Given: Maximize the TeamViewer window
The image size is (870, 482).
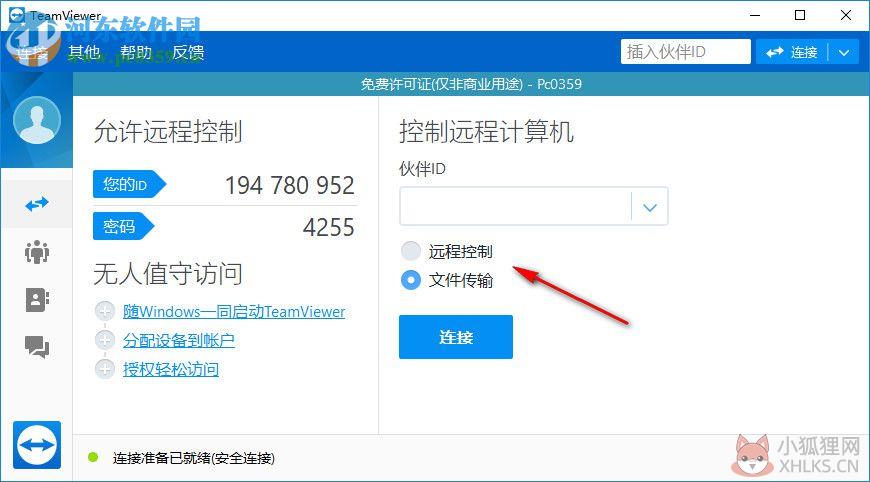Looking at the screenshot, I should (x=800, y=15).
